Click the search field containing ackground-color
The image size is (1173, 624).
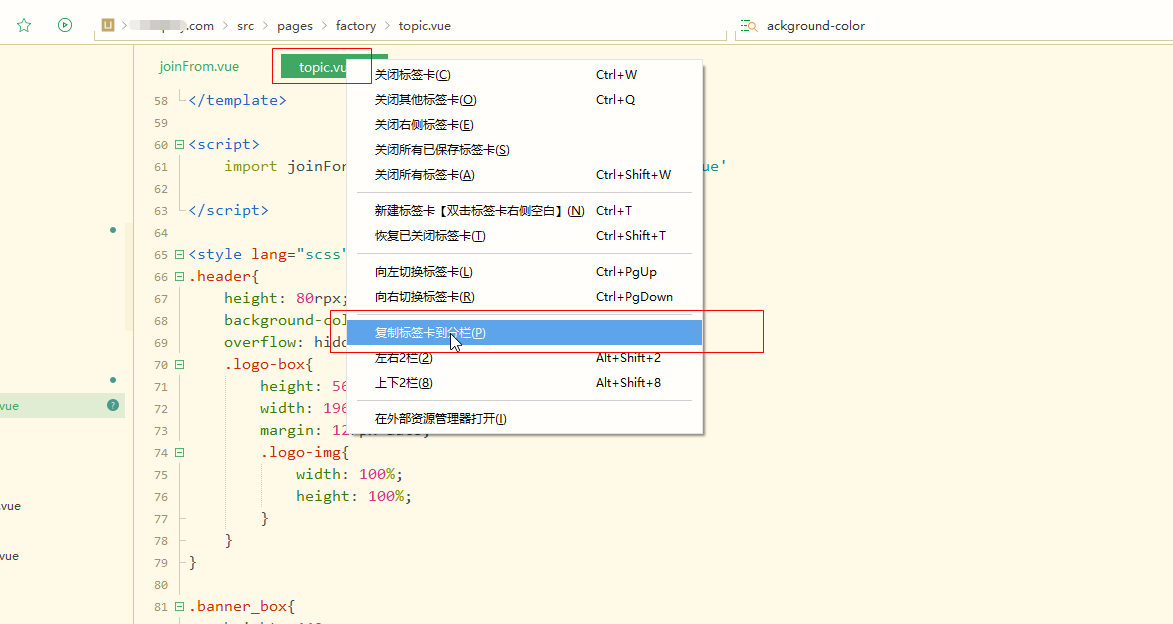(954, 25)
